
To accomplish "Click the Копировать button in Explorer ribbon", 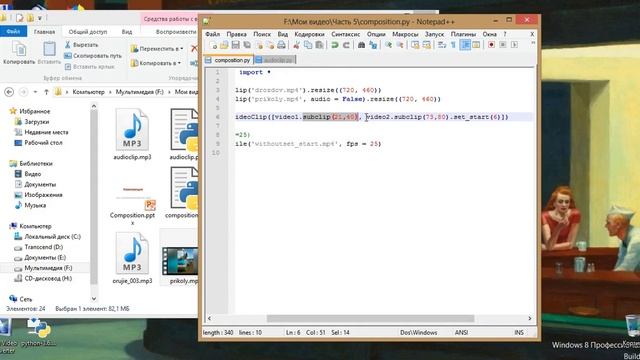I will [x=19, y=53].
